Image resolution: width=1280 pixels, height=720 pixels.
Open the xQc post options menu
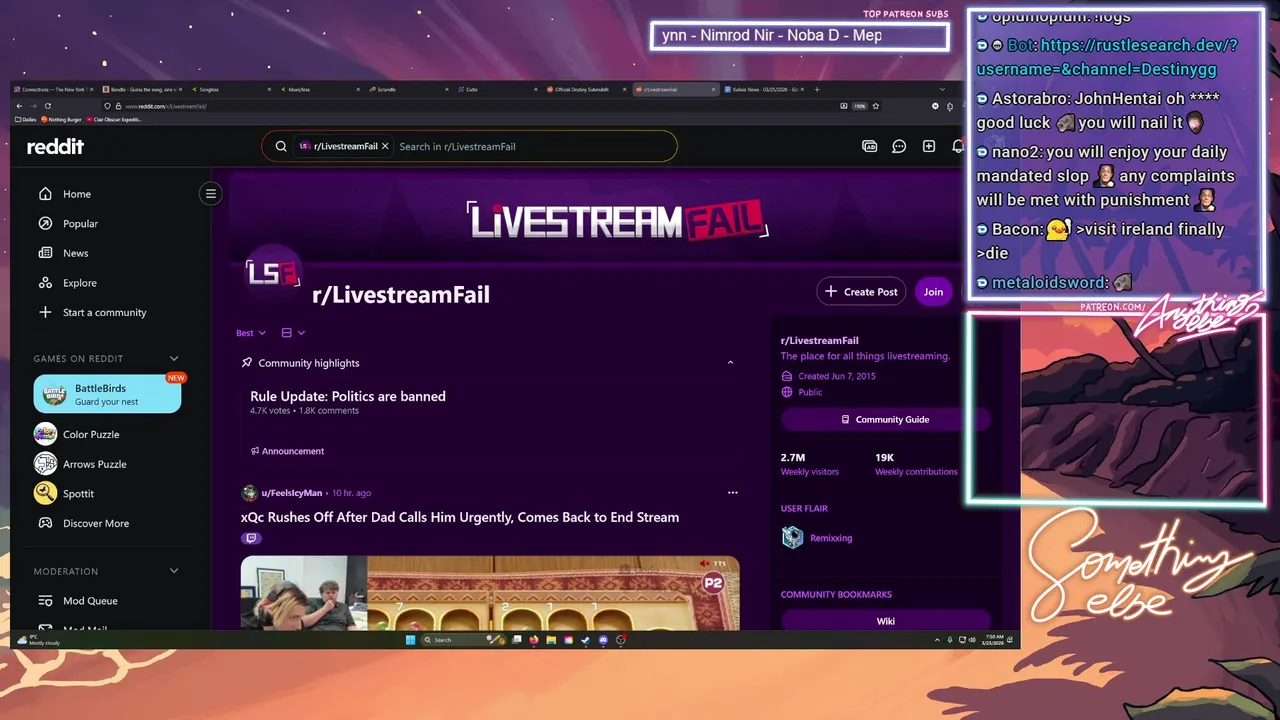tap(732, 492)
